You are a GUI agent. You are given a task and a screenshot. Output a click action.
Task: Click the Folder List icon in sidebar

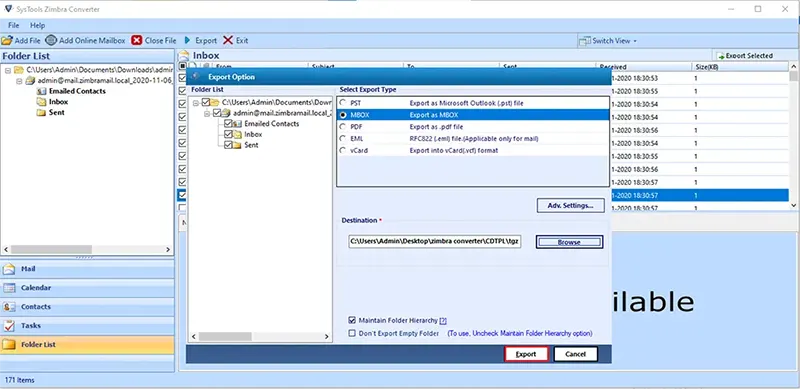click(x=9, y=345)
